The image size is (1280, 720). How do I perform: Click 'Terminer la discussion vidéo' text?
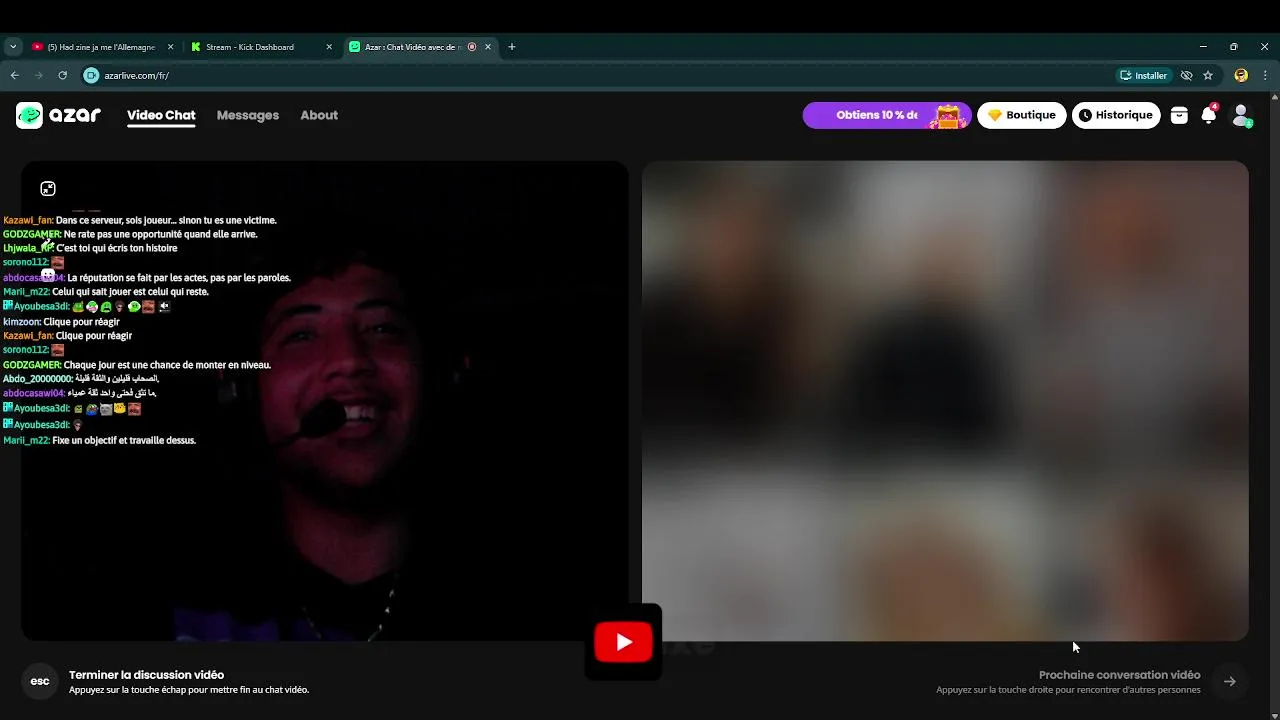click(146, 675)
